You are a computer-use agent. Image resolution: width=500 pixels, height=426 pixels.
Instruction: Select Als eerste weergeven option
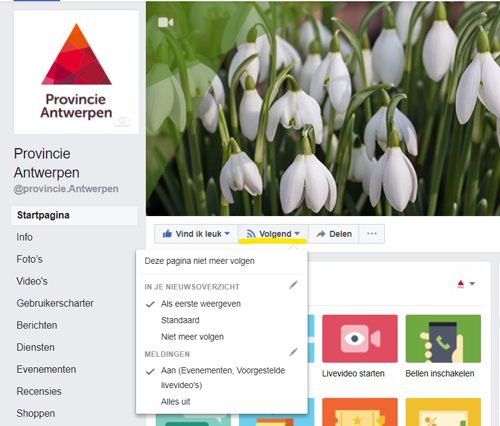(201, 304)
